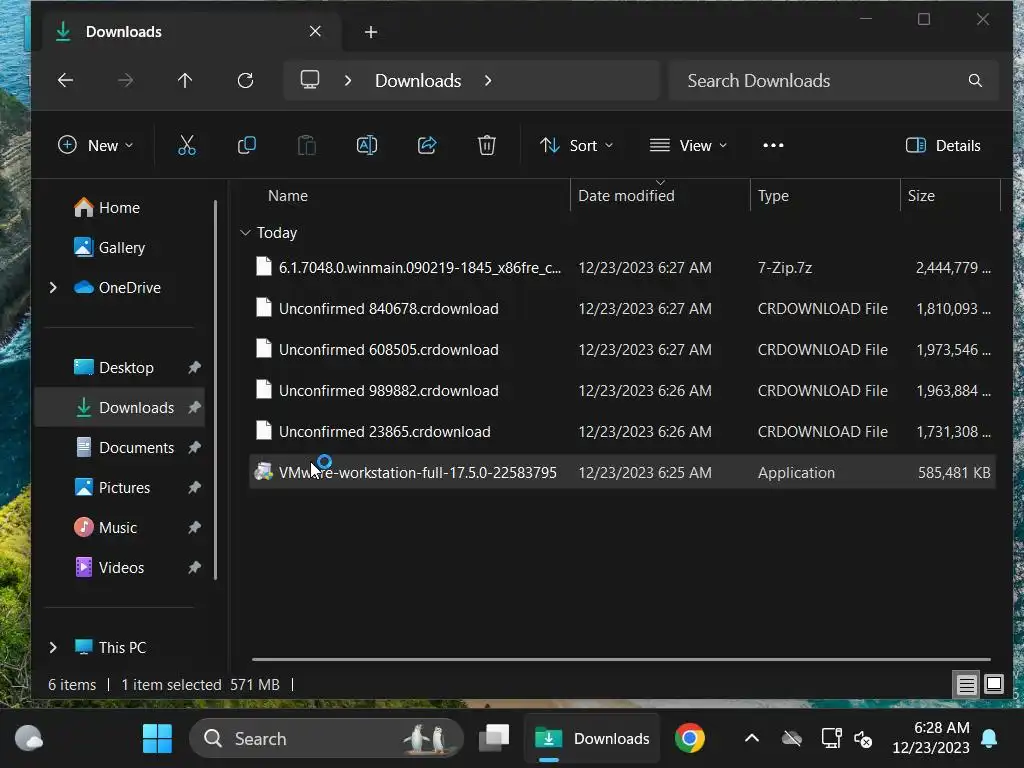Click the OneDrive tray cloud icon

click(792, 739)
